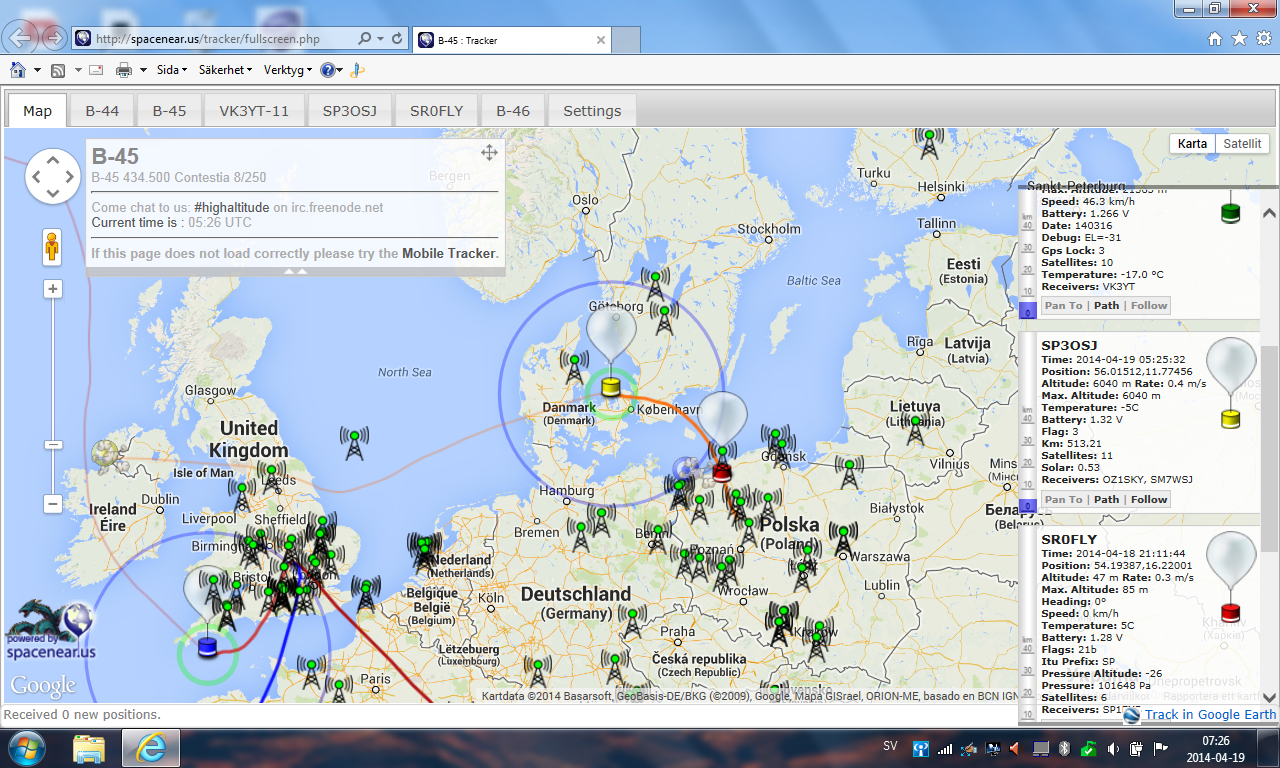Zoom in with the plus button
The height and width of the screenshot is (768, 1280).
[x=53, y=289]
